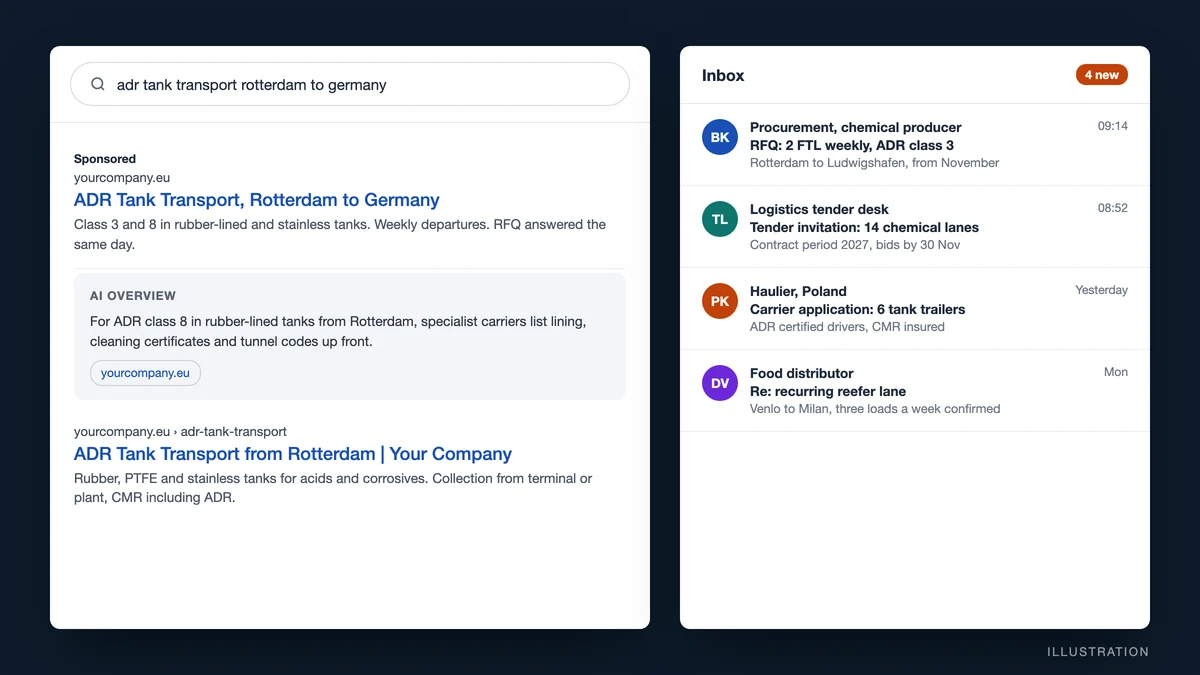Click preview text Contract period 2027, bids by 30 Nov

855,245
